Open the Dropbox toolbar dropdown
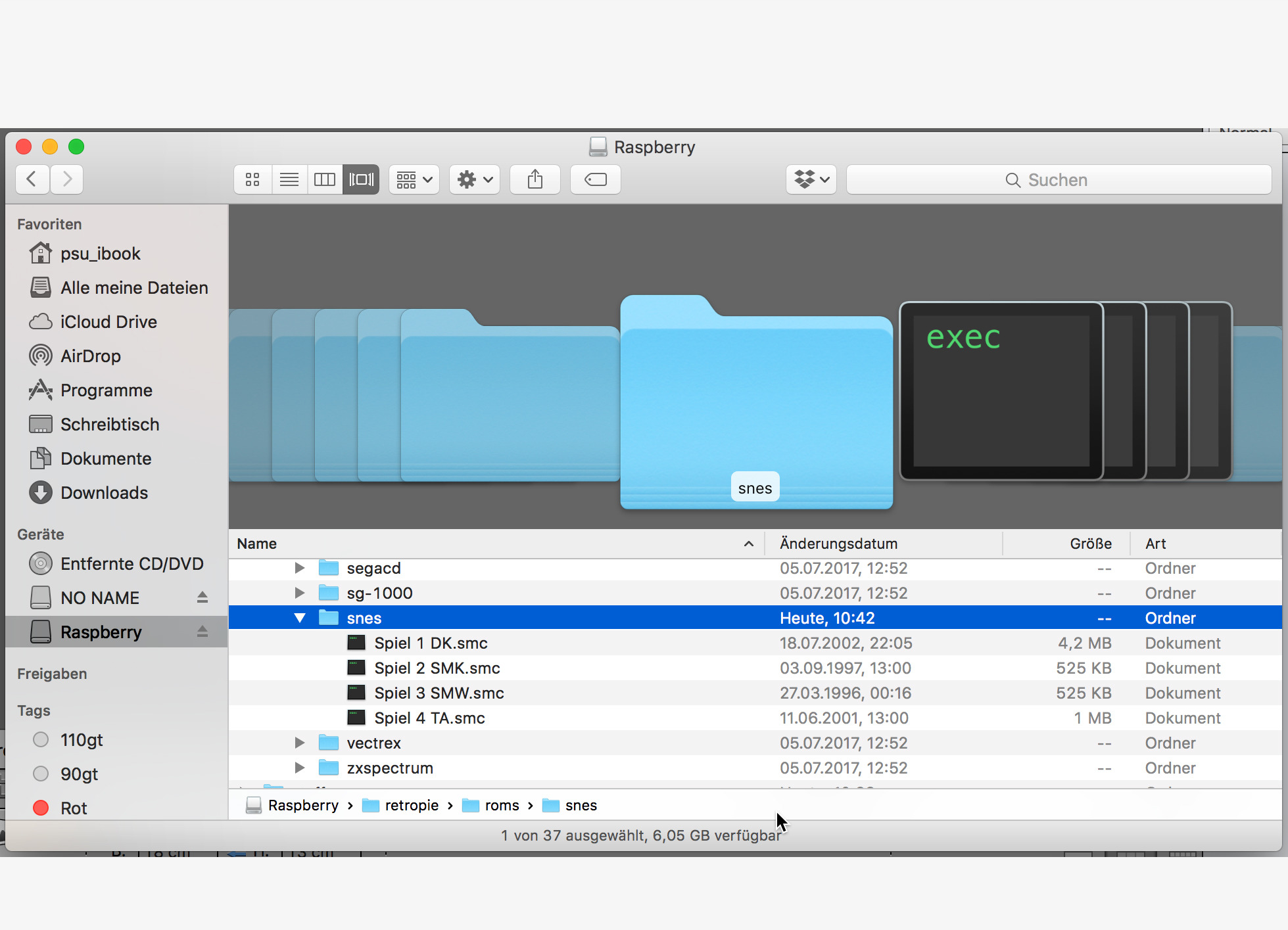Viewport: 1288px width, 930px height. pos(811,179)
